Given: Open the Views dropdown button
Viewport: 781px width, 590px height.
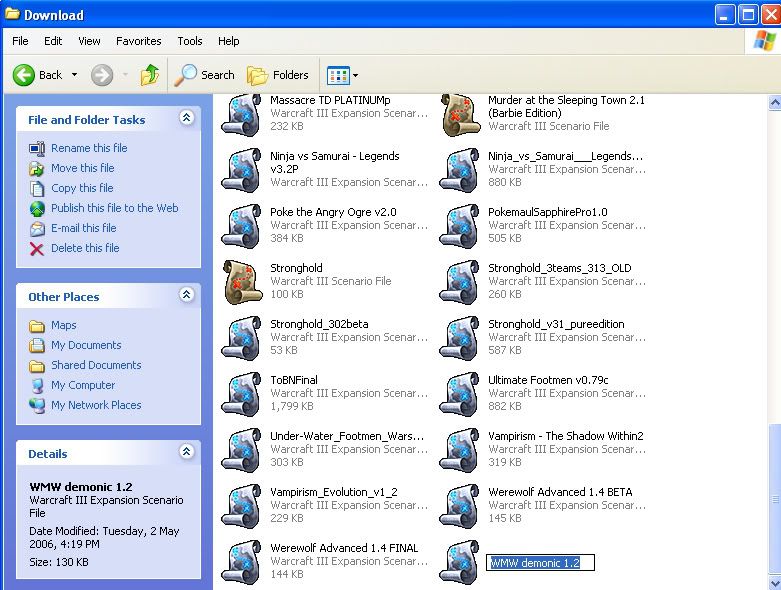Looking at the screenshot, I should [342, 76].
